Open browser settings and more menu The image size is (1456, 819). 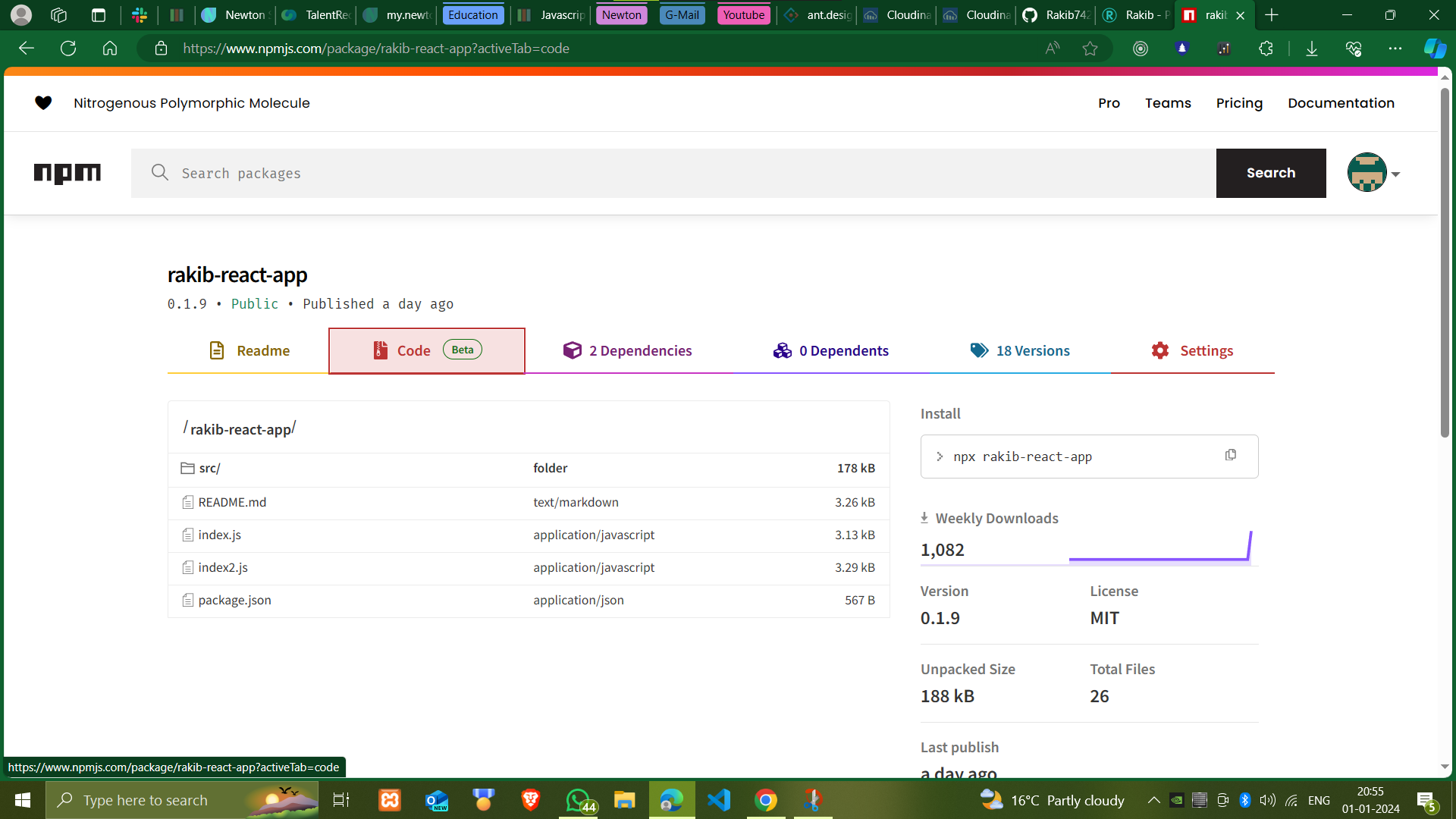1395,49
